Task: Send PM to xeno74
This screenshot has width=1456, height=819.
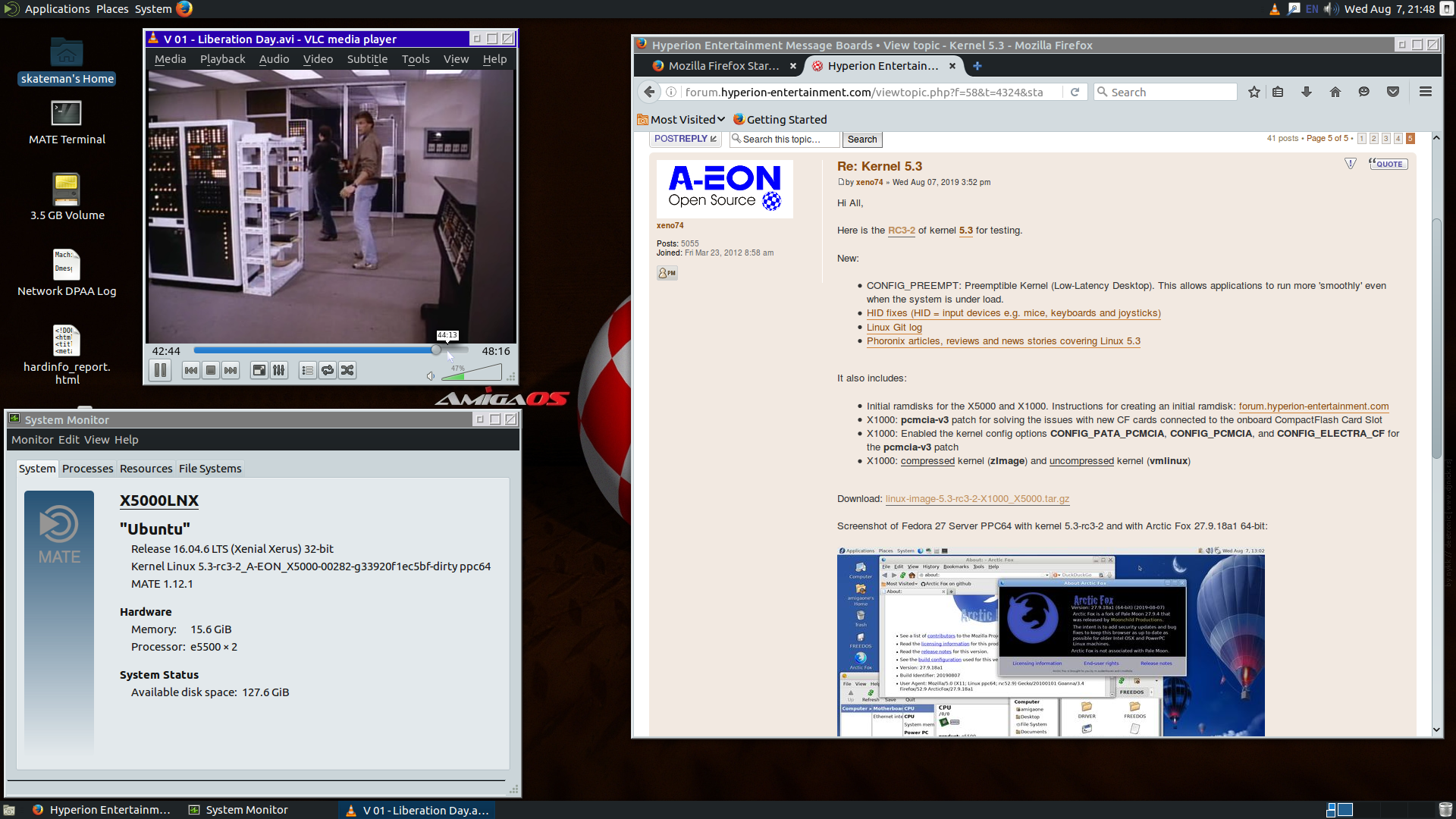Action: [667, 273]
